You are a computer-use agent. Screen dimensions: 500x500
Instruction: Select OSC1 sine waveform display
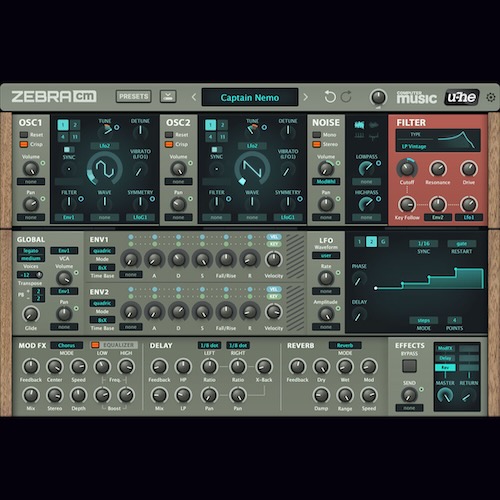coord(105,169)
